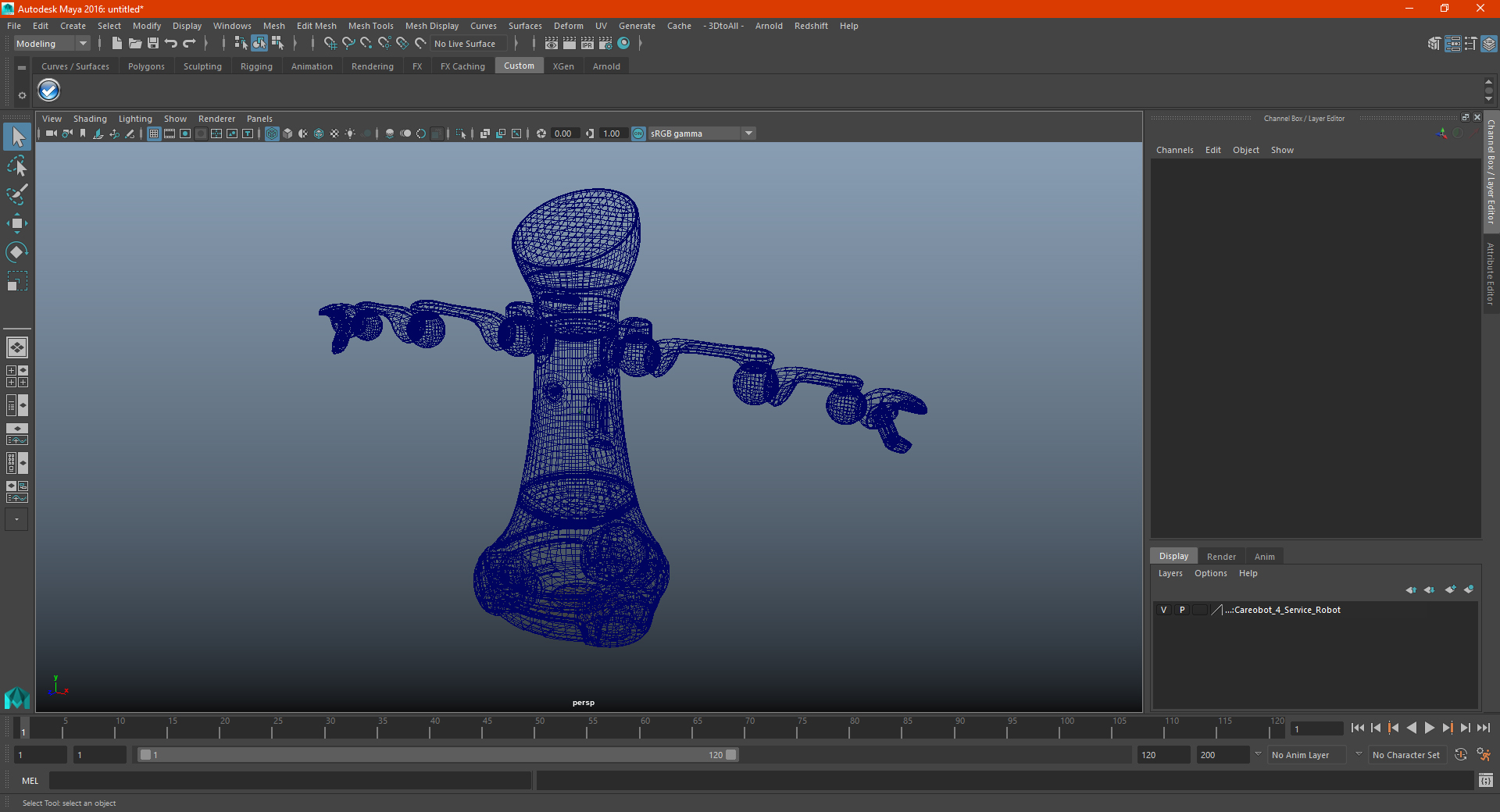Click the playback range slider bar
The width and height of the screenshot is (1500, 812).
click(x=437, y=755)
